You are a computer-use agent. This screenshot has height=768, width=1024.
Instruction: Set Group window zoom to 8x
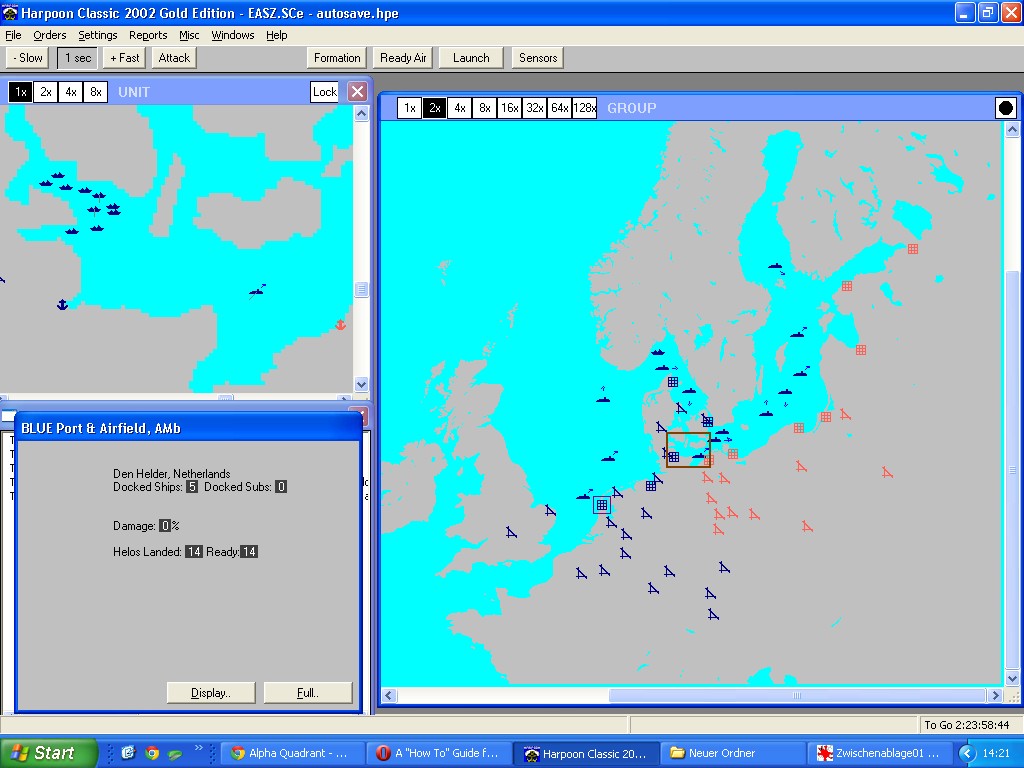(x=485, y=108)
